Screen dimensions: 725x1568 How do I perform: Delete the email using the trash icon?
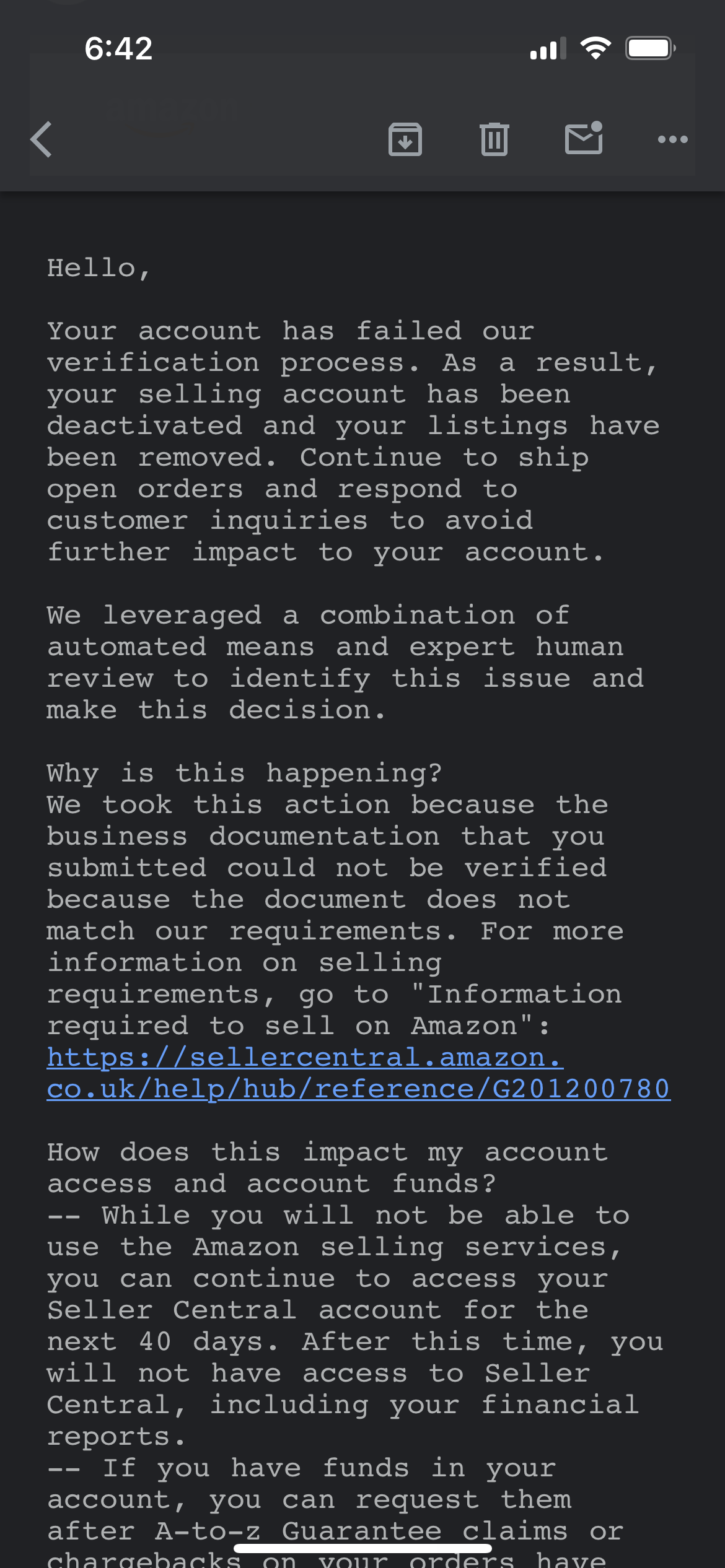tap(494, 139)
